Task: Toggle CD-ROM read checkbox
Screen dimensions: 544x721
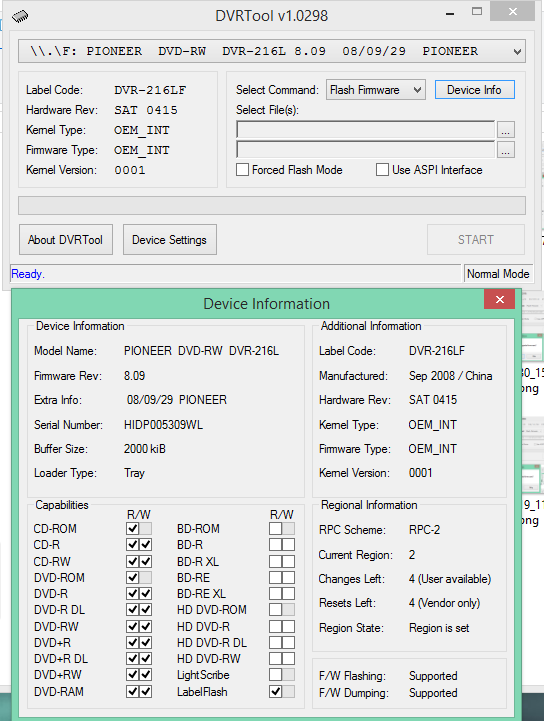Action: tap(132, 528)
